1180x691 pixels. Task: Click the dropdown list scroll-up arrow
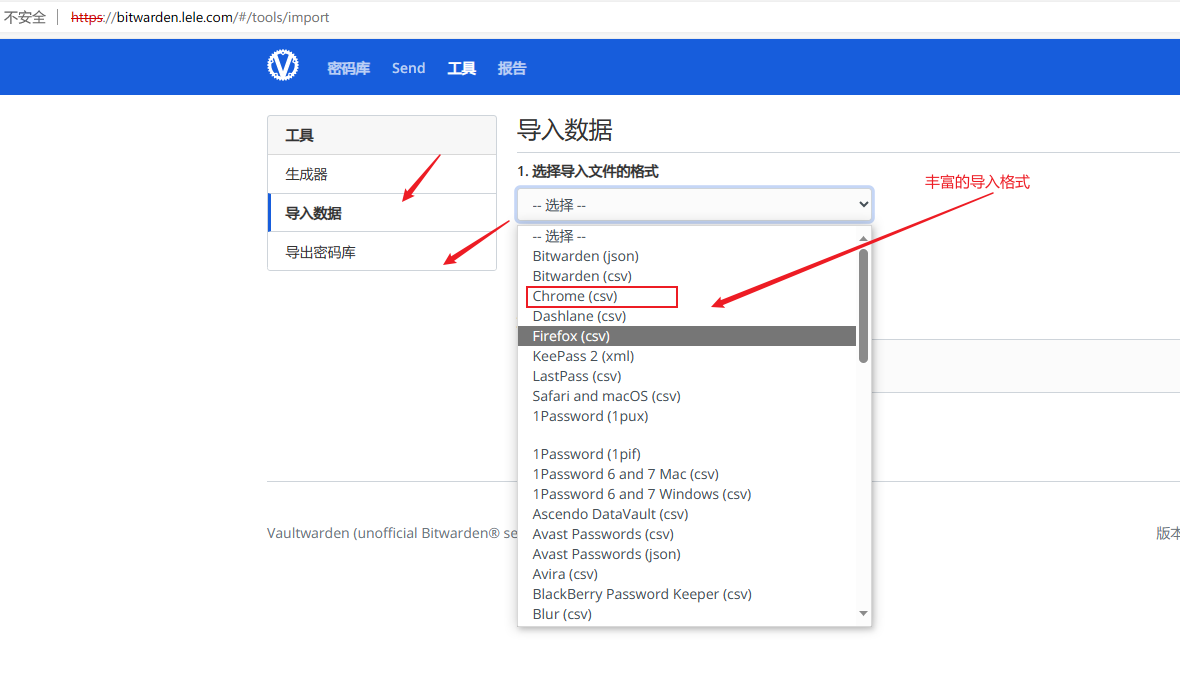point(863,238)
